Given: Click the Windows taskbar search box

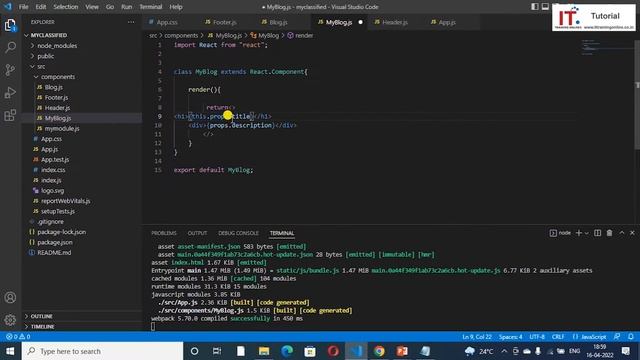Looking at the screenshot, I should (x=102, y=351).
